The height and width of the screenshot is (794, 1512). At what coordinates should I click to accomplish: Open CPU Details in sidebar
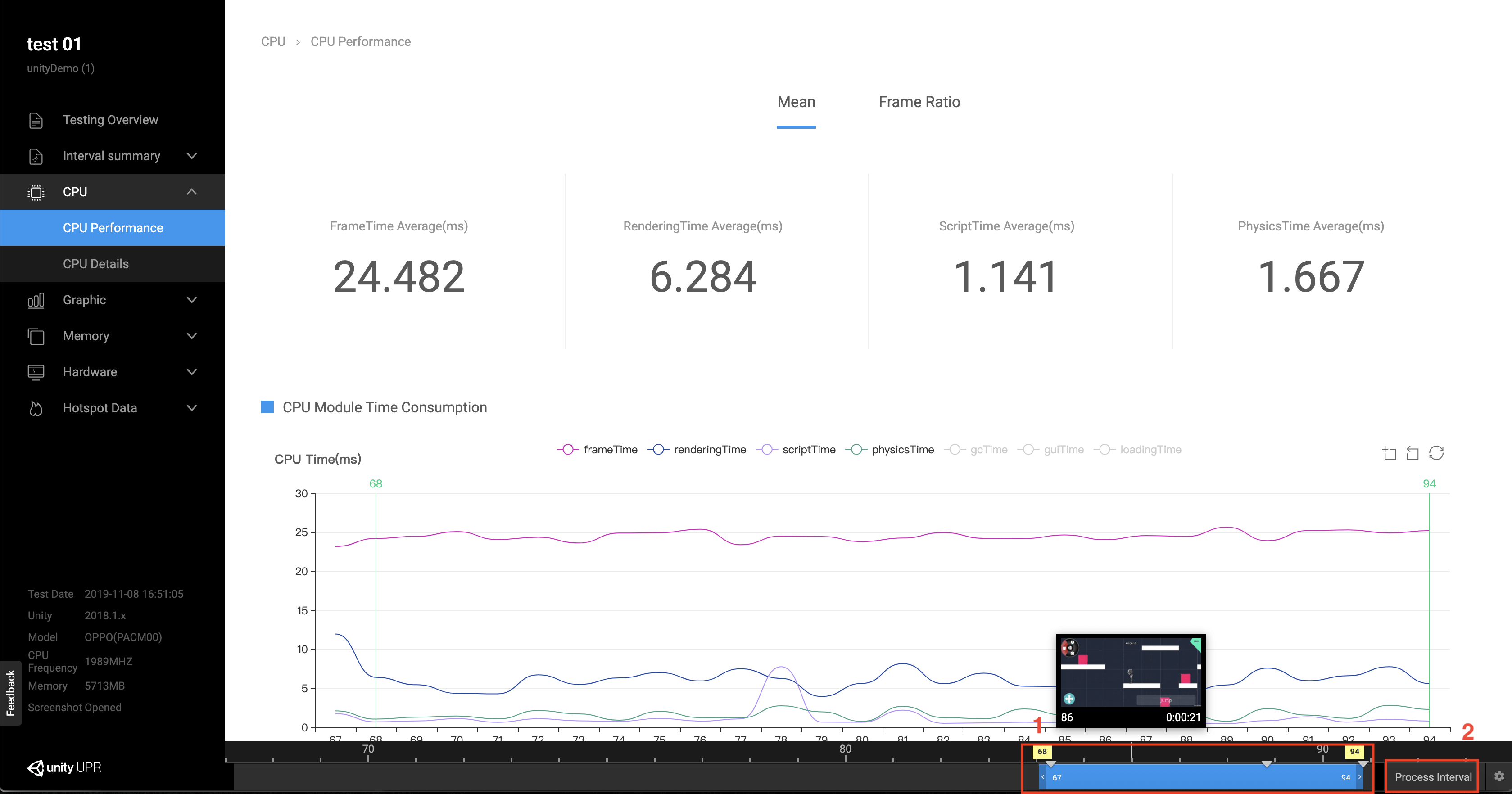[95, 264]
